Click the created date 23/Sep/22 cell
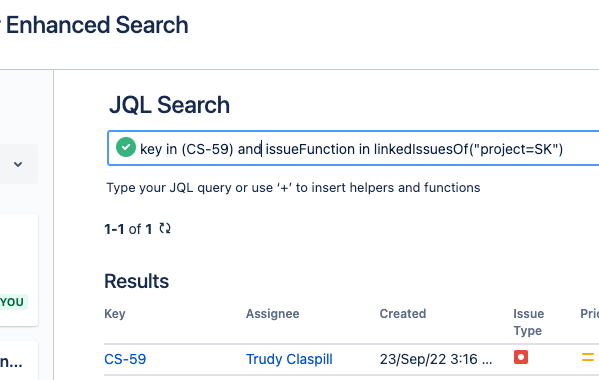Screen dimensions: 599x380 pos(436,359)
